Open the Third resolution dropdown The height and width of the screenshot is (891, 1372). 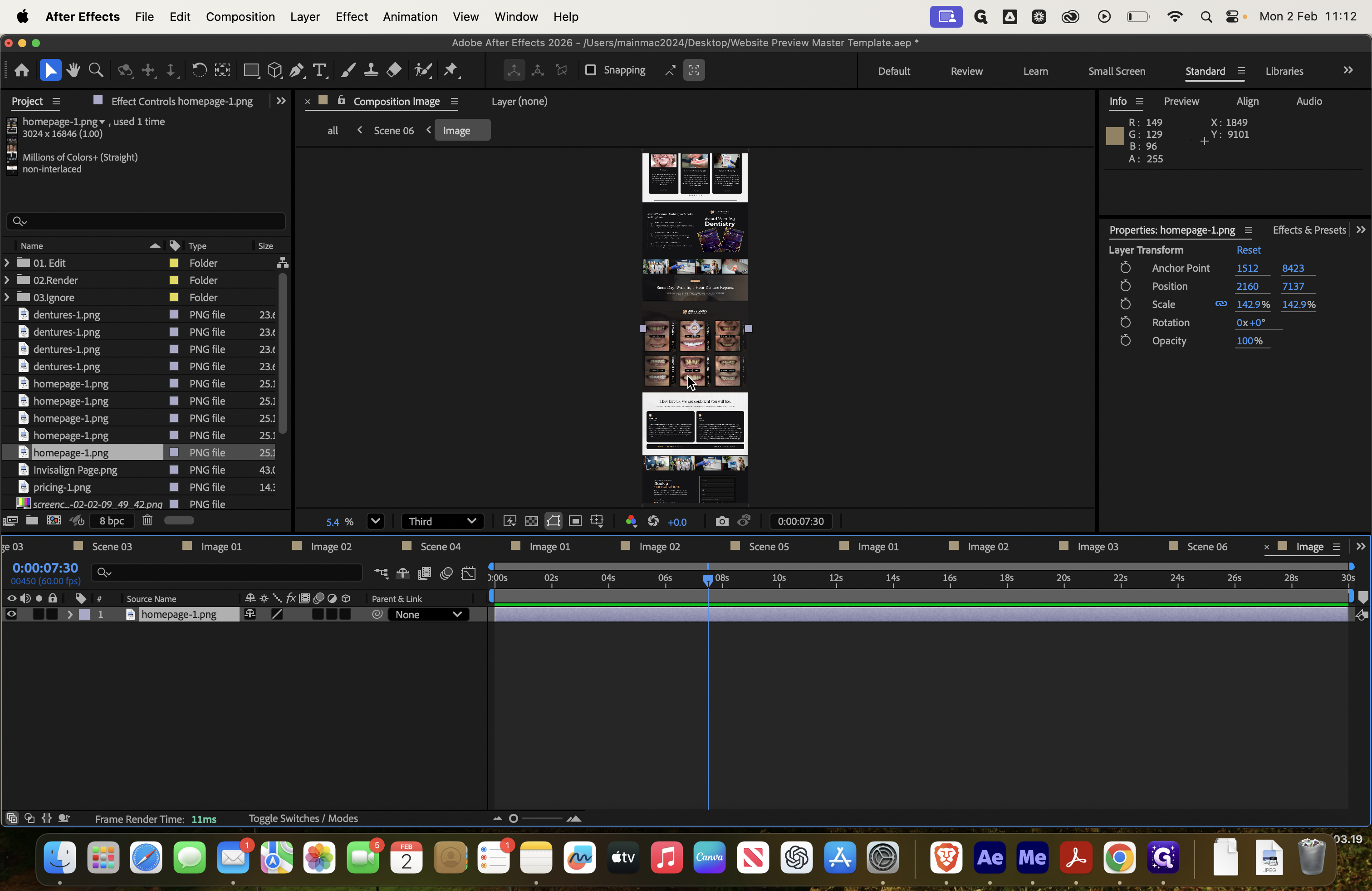coord(442,522)
